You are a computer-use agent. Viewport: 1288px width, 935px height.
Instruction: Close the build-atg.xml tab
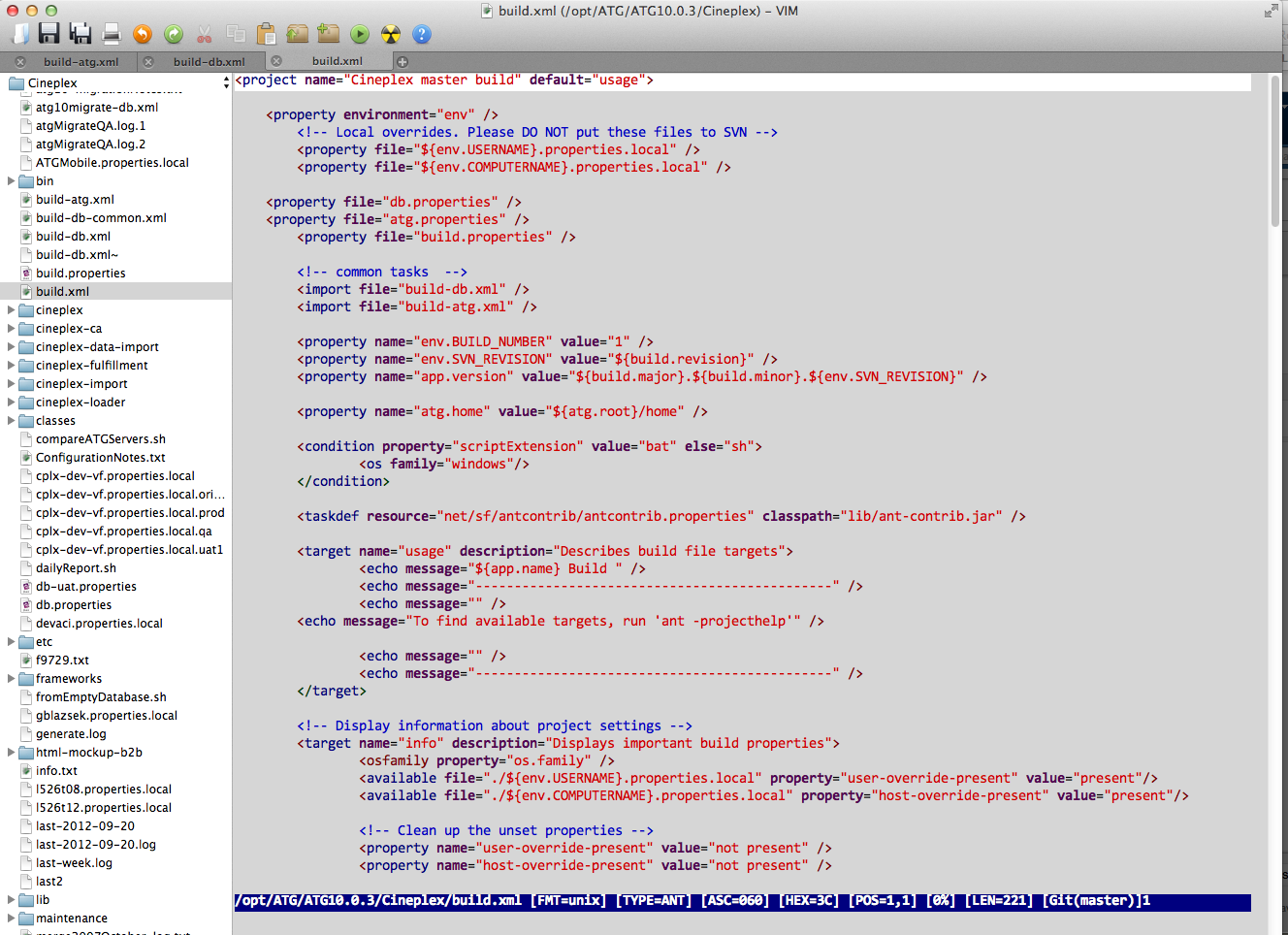tap(20, 61)
